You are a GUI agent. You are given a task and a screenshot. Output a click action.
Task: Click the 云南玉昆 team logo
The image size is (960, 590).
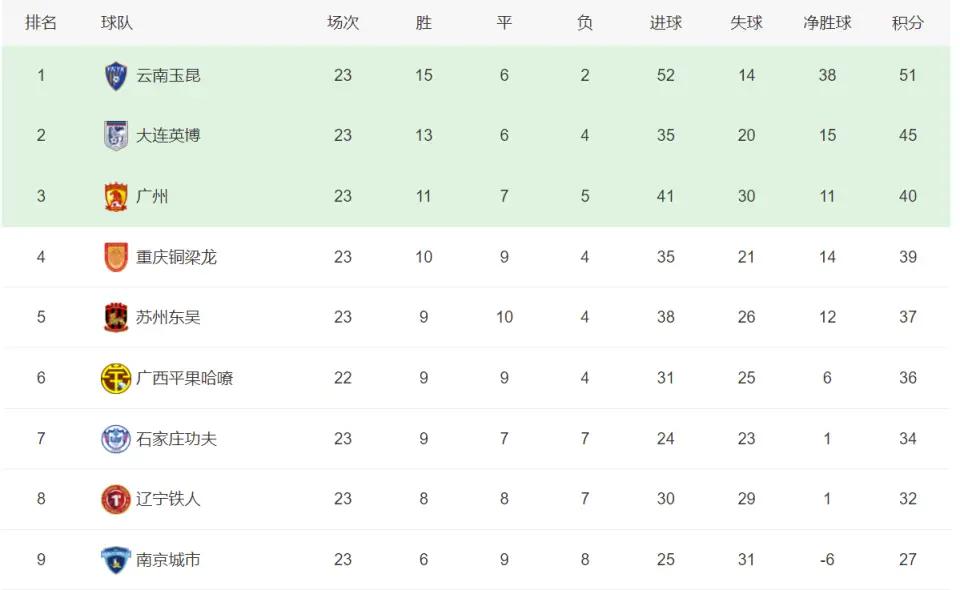point(116,76)
